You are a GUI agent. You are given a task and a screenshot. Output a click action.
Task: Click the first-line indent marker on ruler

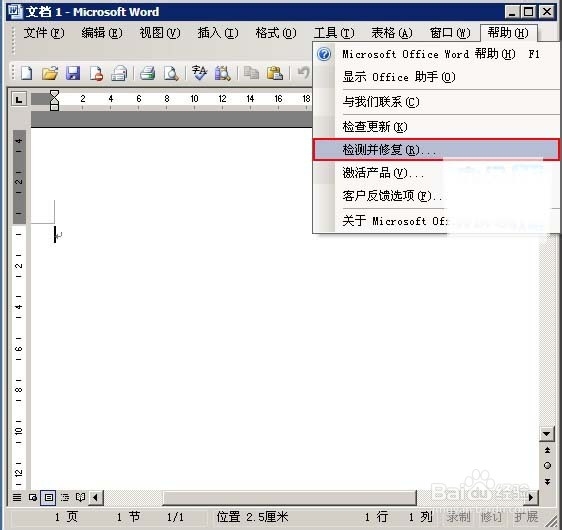[x=54, y=94]
